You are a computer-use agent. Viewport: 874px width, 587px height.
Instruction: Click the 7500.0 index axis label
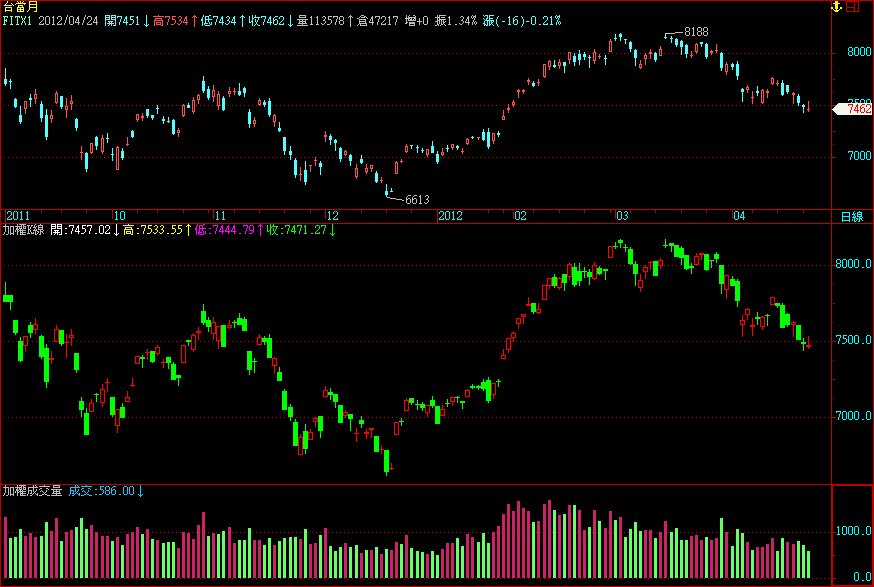click(853, 341)
